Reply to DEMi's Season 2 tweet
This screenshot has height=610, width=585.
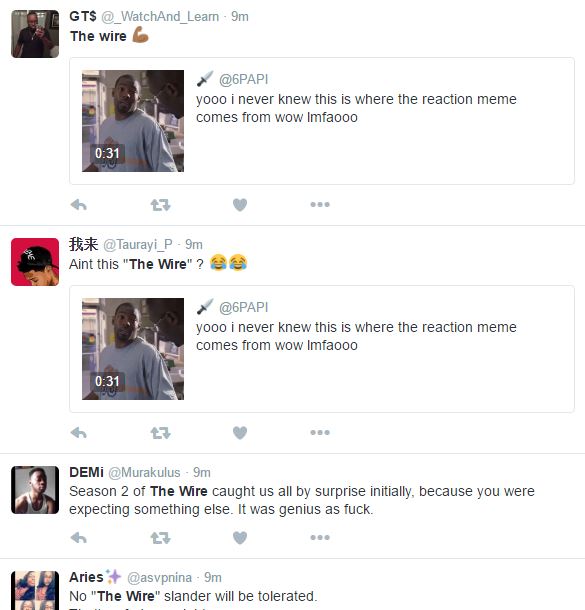coord(79,538)
